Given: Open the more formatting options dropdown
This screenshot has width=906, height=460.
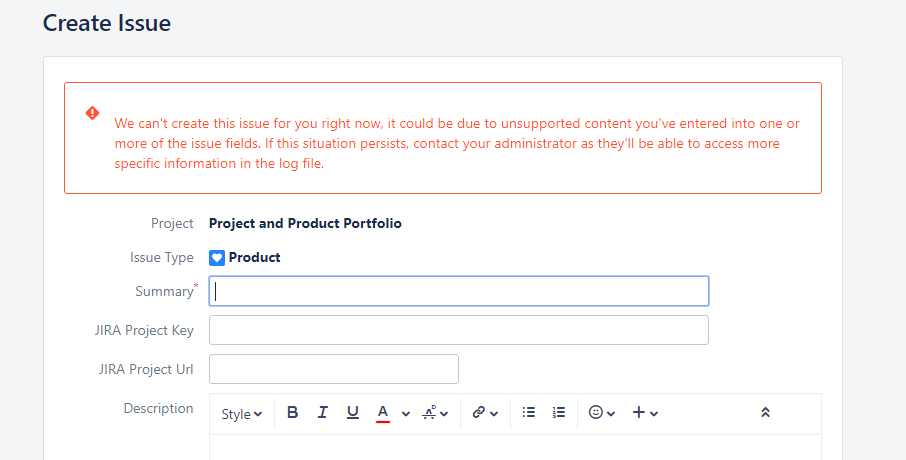Looking at the screenshot, I should [x=435, y=413].
